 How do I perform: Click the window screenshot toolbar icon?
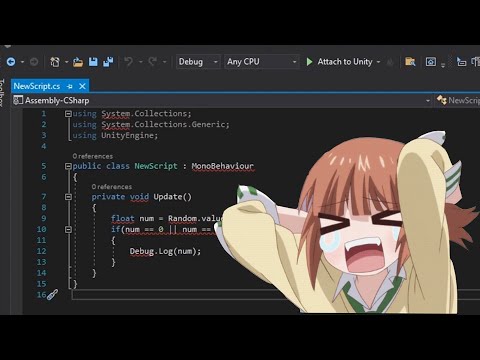pyautogui.click(x=431, y=62)
